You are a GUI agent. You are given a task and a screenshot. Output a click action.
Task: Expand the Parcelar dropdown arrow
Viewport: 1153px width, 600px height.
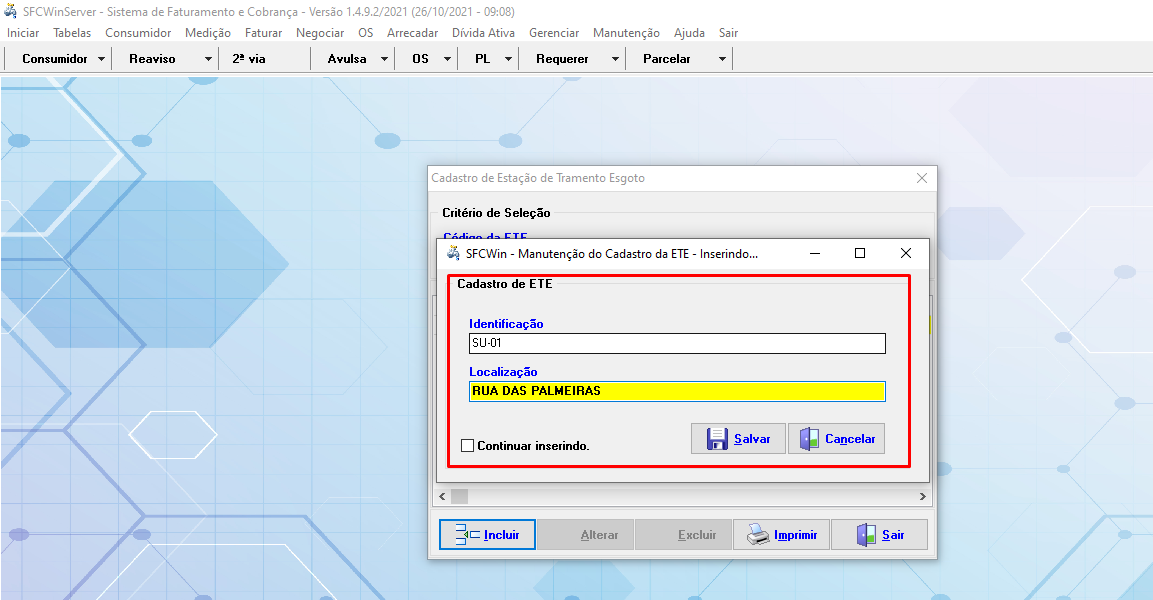(x=722, y=59)
